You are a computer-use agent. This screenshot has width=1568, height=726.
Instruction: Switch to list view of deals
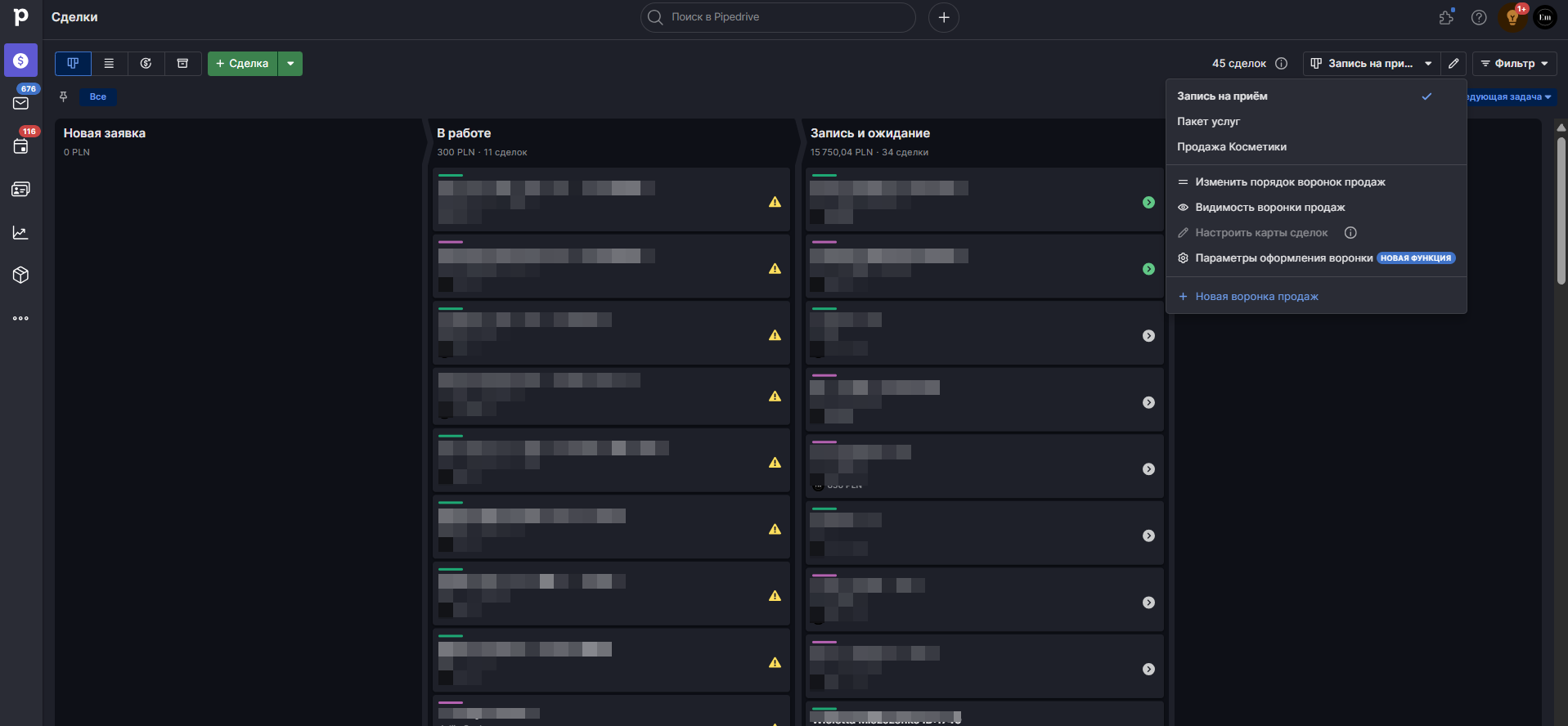point(109,64)
